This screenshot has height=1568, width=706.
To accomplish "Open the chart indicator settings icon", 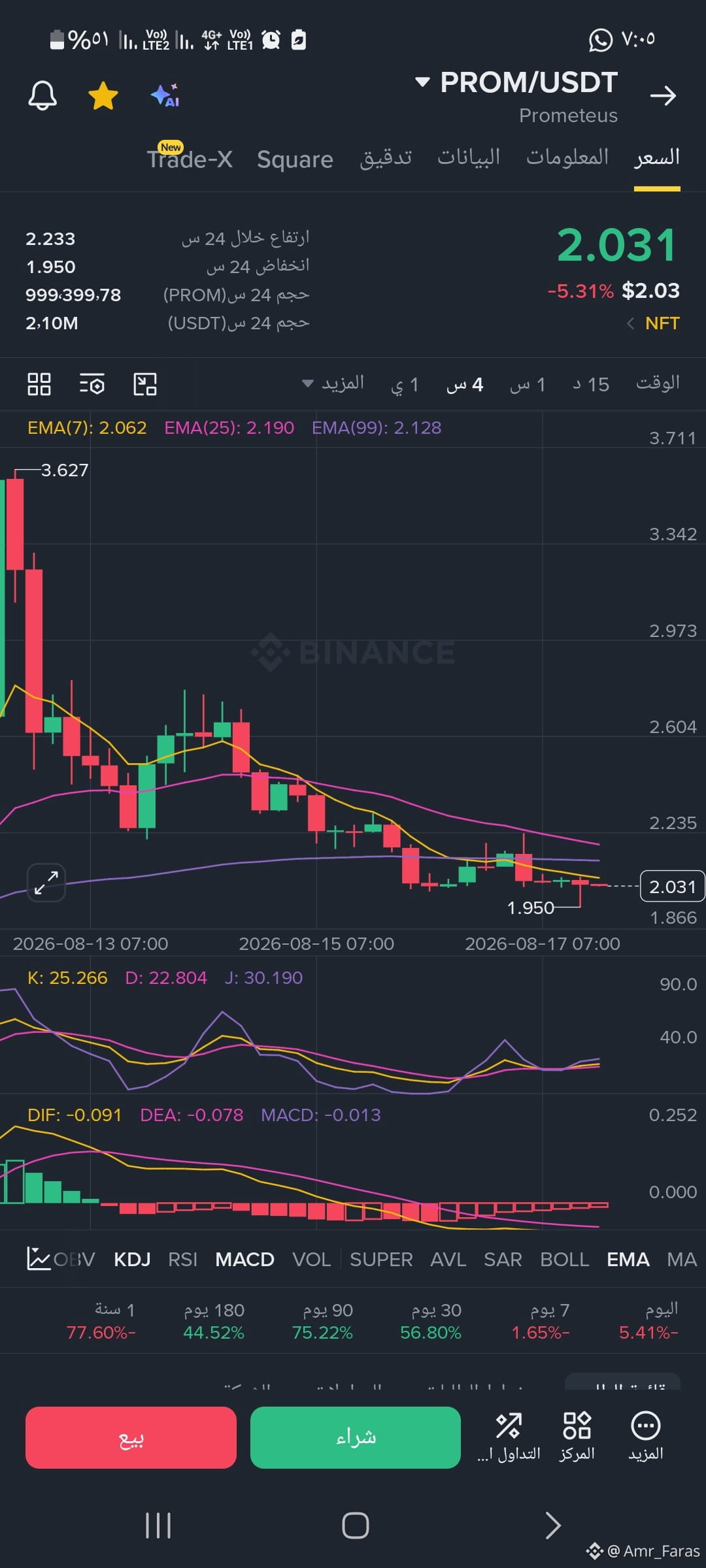I will click(92, 384).
